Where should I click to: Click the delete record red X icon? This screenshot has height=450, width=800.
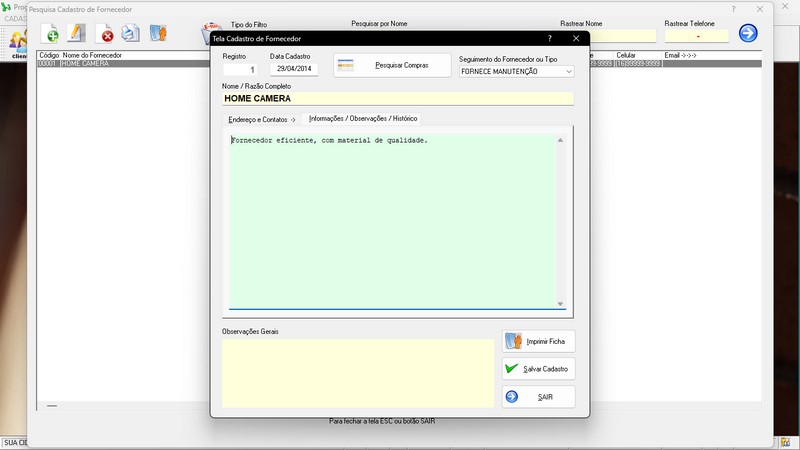click(104, 34)
